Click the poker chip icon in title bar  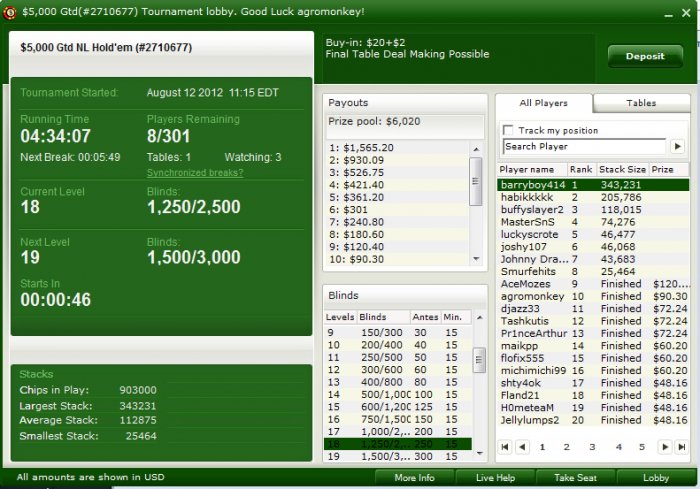tap(9, 13)
